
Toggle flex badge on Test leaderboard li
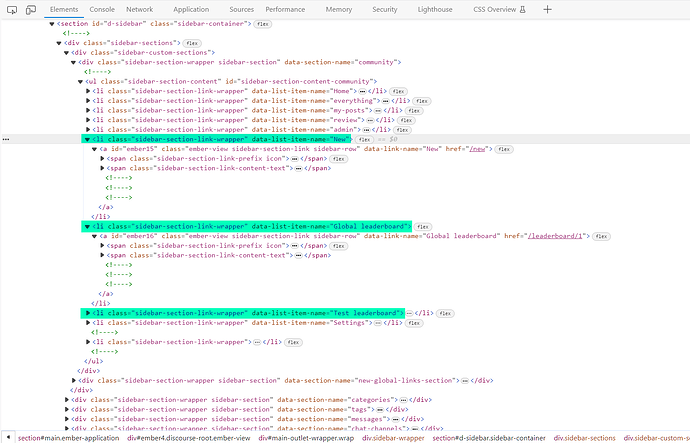tap(445, 314)
